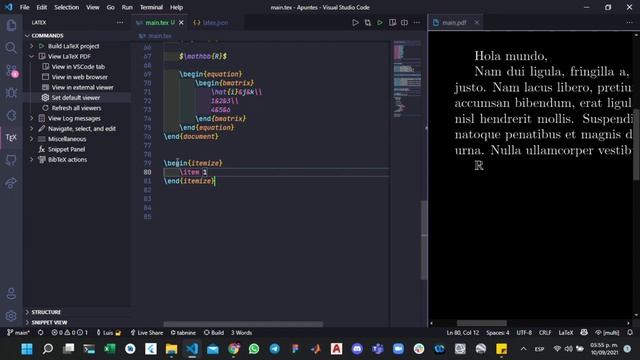Open the editor More Actions ellipsis
This screenshot has width=640, height=360.
417,22
